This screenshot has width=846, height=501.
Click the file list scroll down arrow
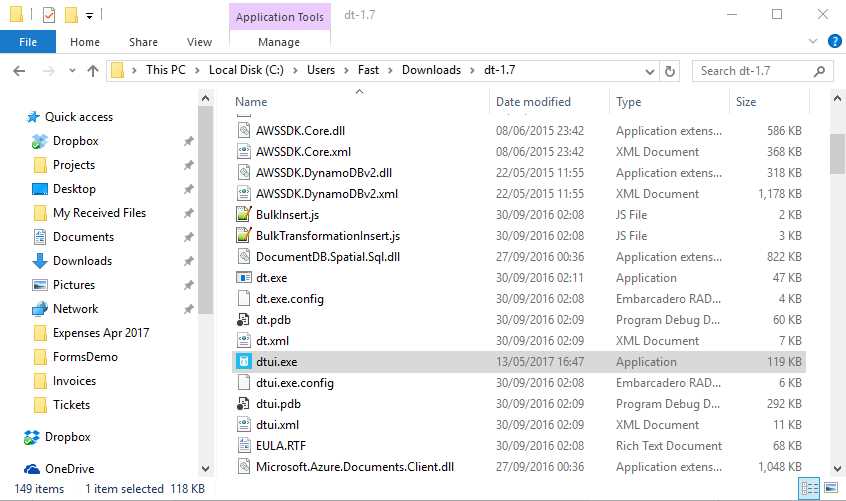point(837,469)
